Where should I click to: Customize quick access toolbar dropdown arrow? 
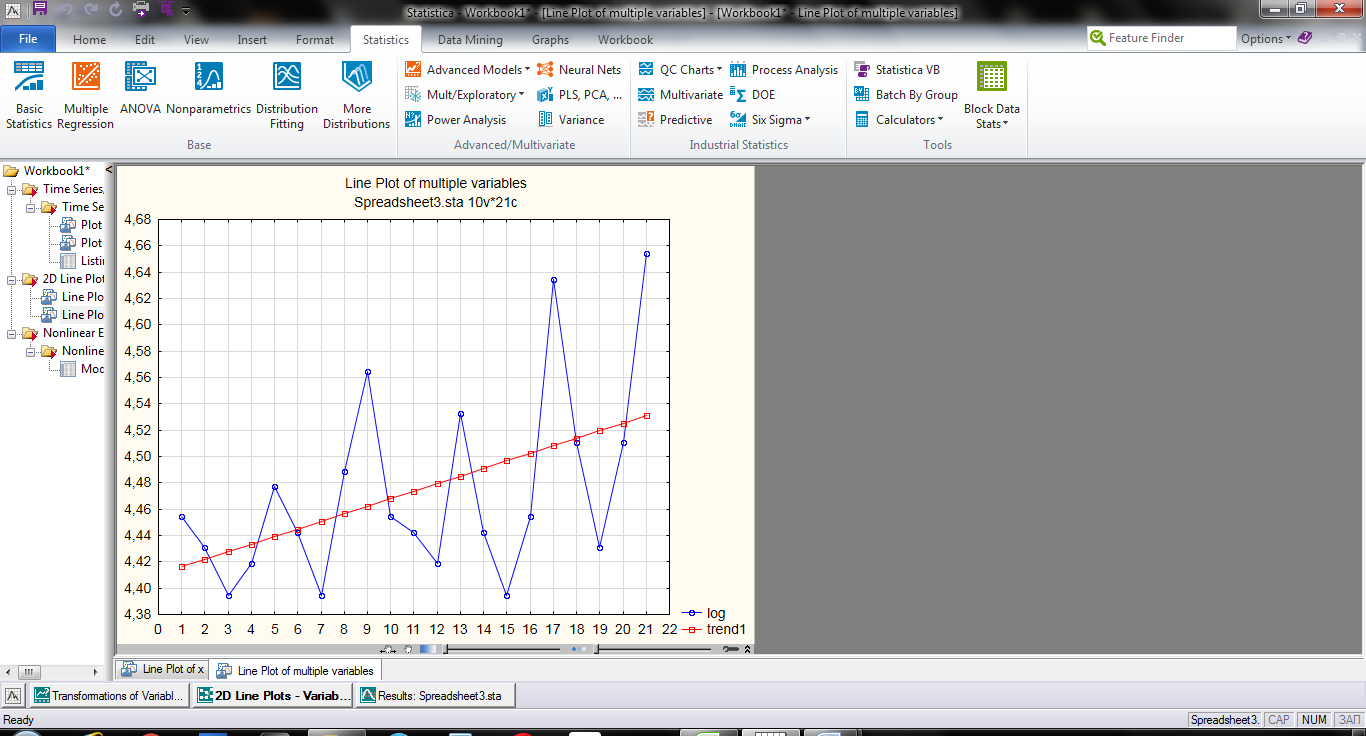pos(187,11)
